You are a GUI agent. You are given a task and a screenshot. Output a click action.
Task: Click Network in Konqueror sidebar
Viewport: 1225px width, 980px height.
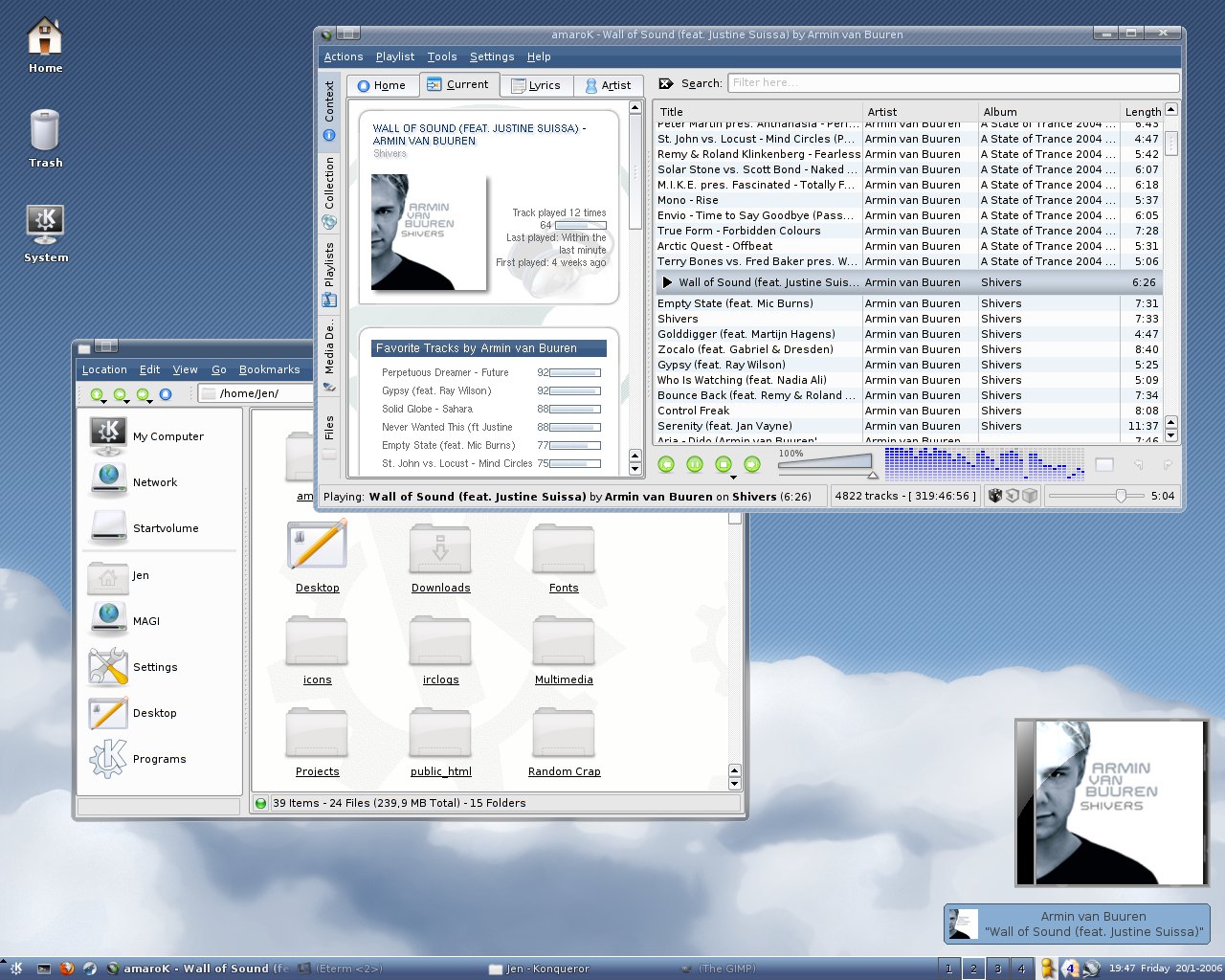tap(133, 482)
